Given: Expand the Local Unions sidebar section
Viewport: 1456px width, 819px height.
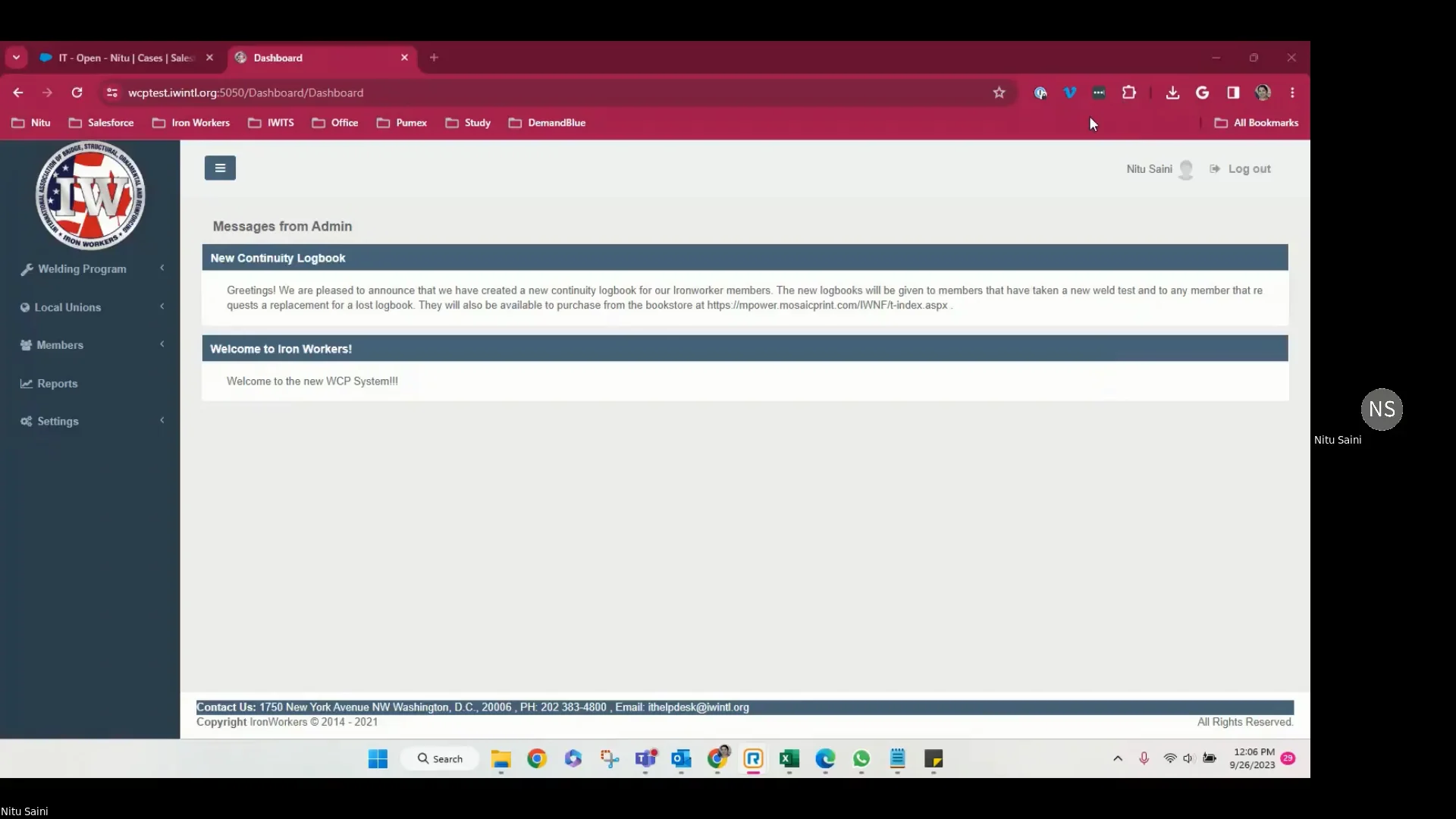Looking at the screenshot, I should (67, 307).
